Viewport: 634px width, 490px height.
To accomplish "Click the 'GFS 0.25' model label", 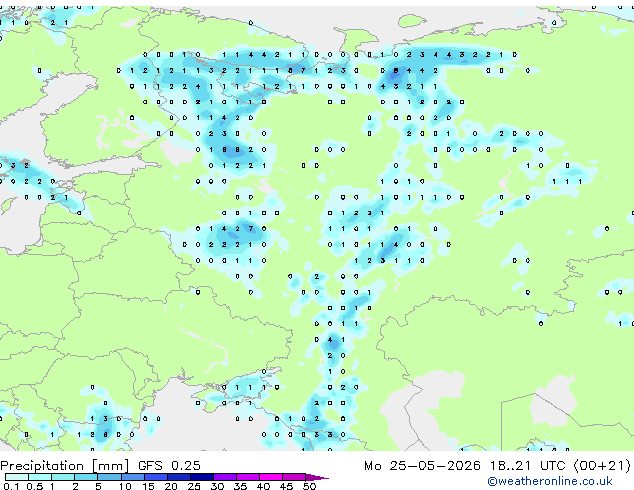I will point(169,465).
